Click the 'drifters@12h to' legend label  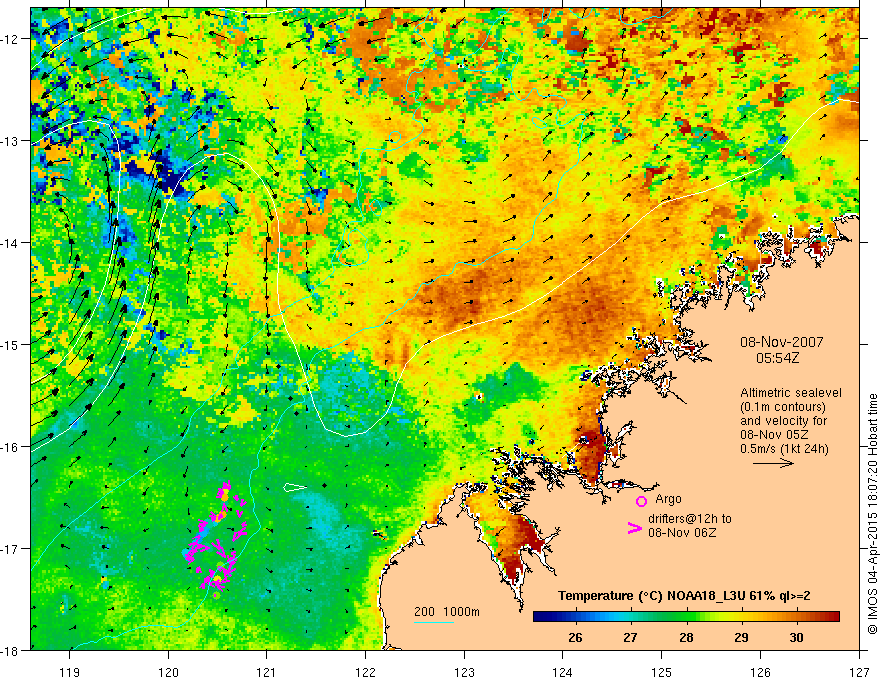(x=690, y=518)
